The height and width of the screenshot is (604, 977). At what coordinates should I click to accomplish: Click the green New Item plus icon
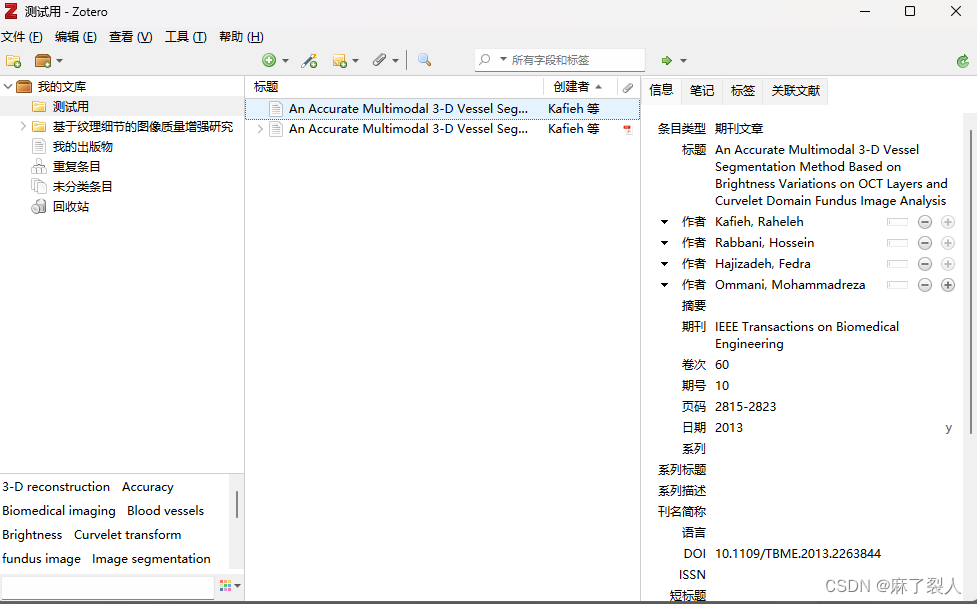click(x=269, y=60)
